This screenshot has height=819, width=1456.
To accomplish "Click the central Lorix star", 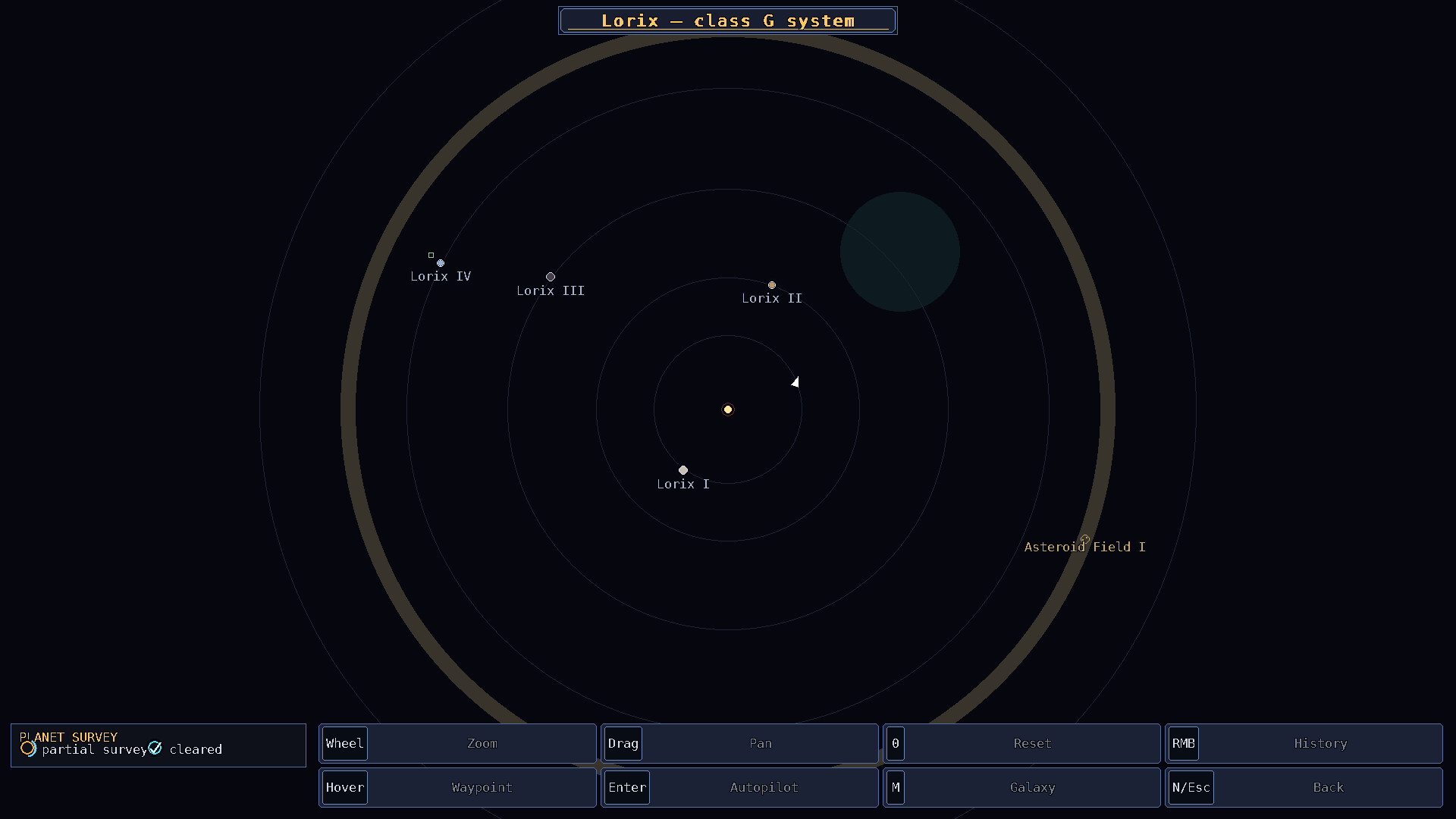I will coord(728,409).
